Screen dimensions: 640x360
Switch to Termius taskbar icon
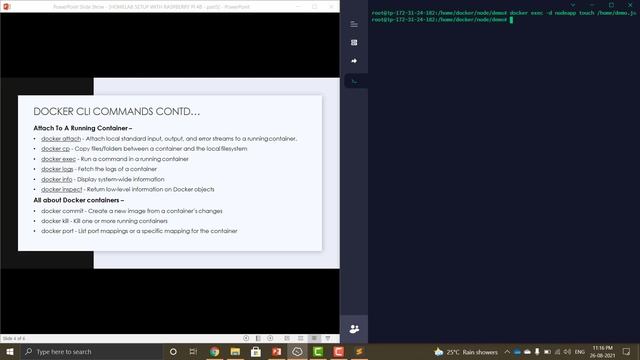[x=297, y=351]
